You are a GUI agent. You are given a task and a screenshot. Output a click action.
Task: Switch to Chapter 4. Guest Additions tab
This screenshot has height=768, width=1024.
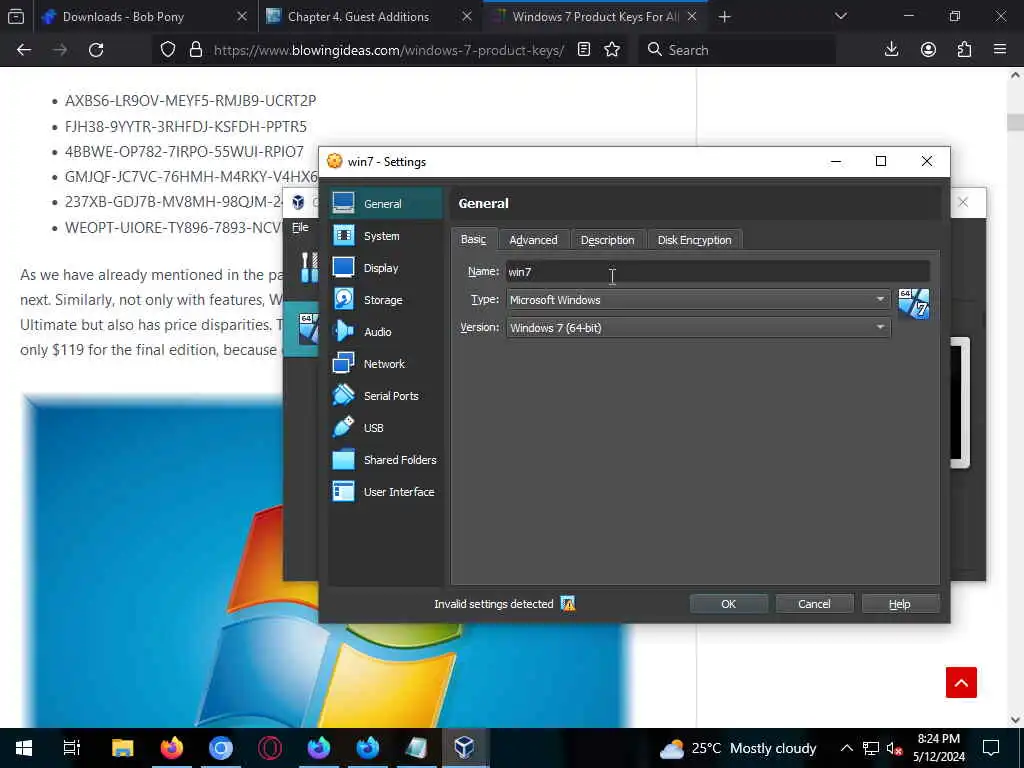tap(369, 16)
